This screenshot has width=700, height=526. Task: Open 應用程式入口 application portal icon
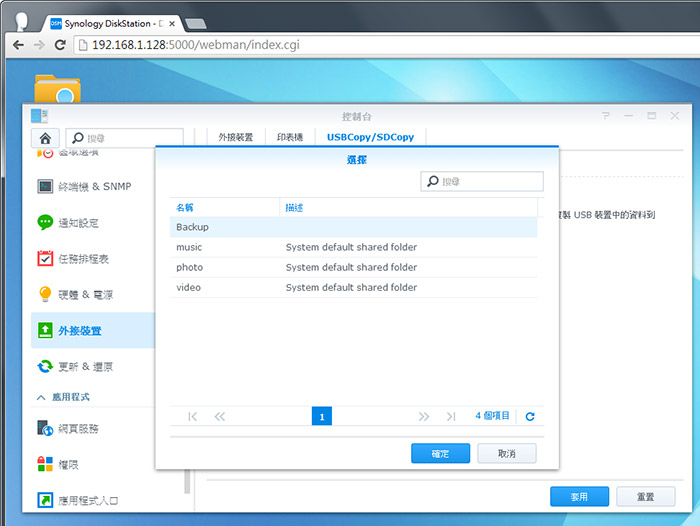45,500
